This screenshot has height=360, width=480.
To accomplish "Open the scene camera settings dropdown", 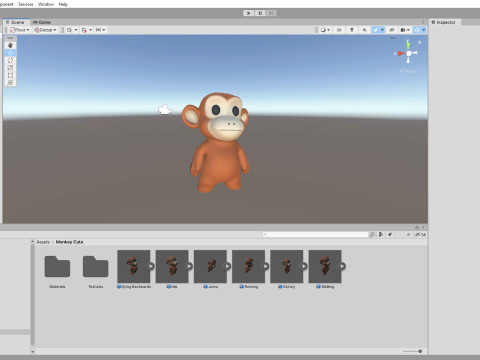I will (405, 30).
